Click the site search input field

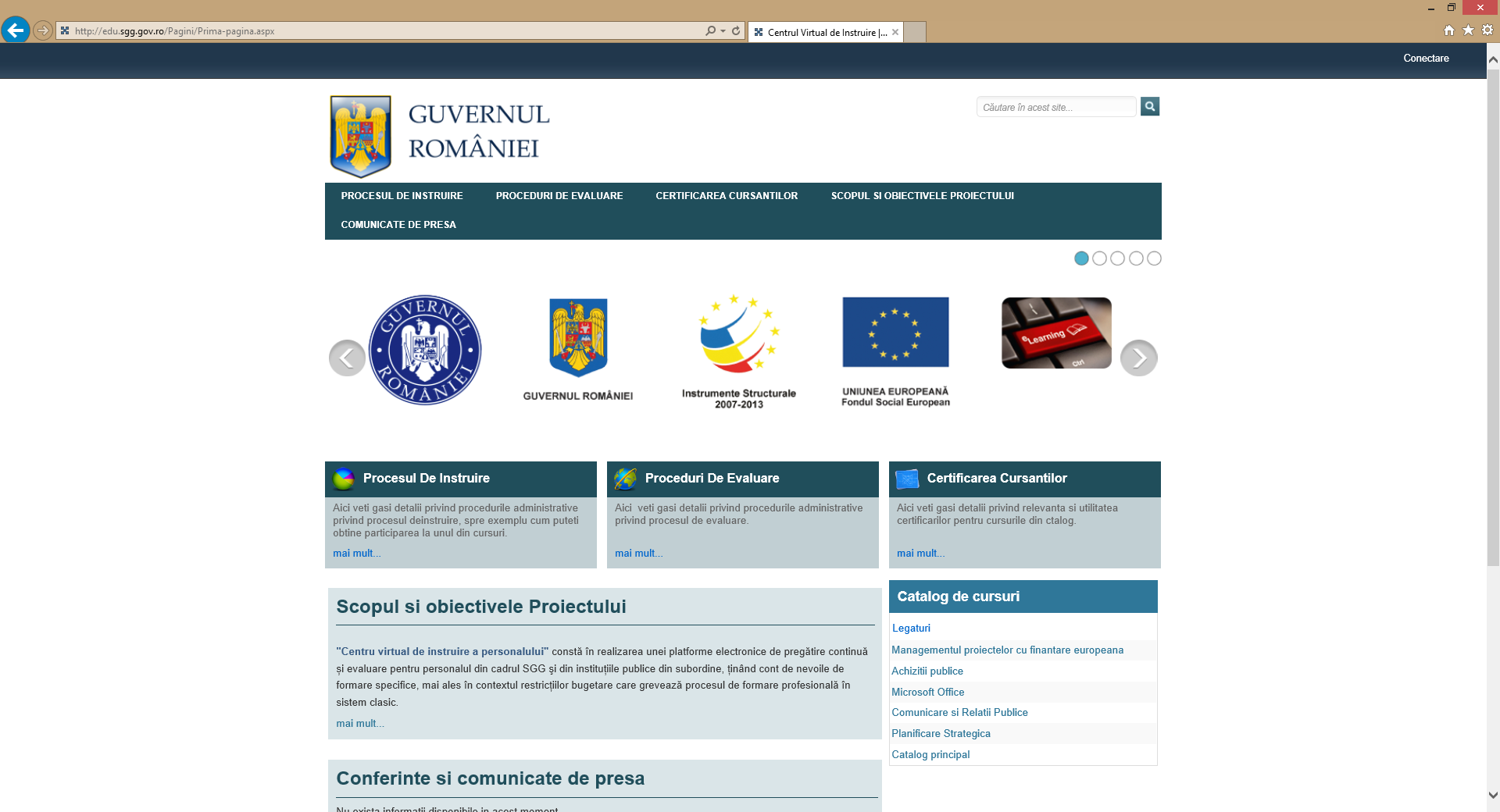pos(1055,107)
